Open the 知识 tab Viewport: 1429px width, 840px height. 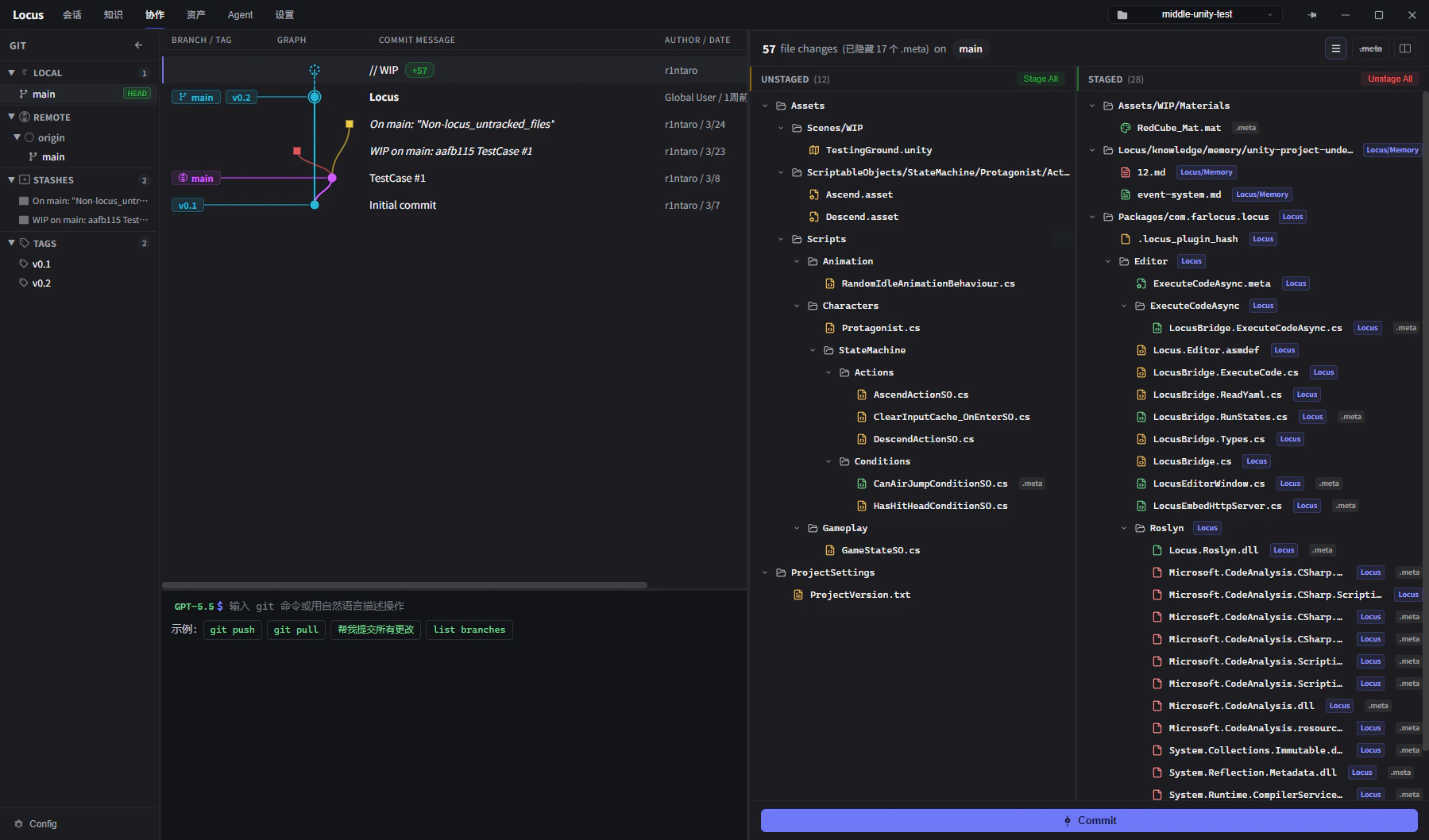click(x=114, y=15)
